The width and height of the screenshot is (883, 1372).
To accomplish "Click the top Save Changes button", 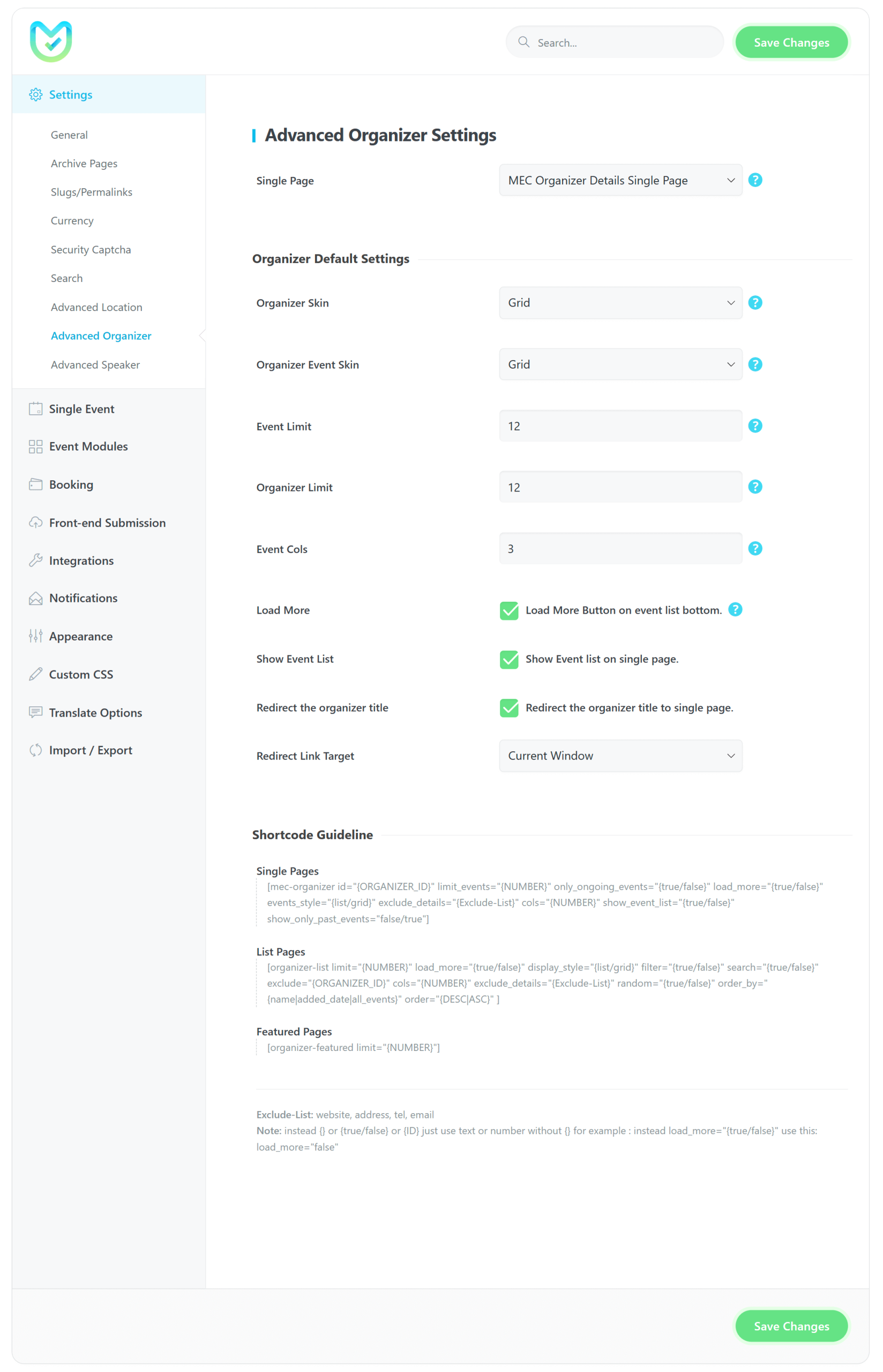I will click(791, 42).
